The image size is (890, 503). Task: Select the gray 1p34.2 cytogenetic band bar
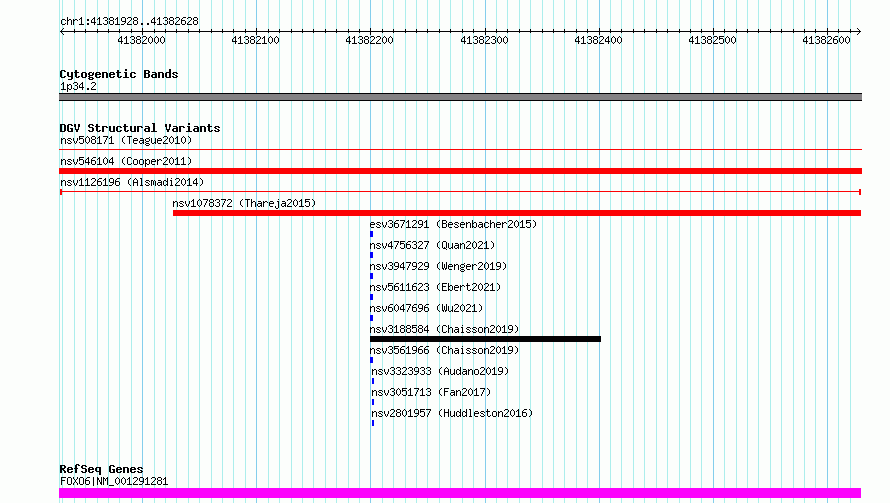460,97
